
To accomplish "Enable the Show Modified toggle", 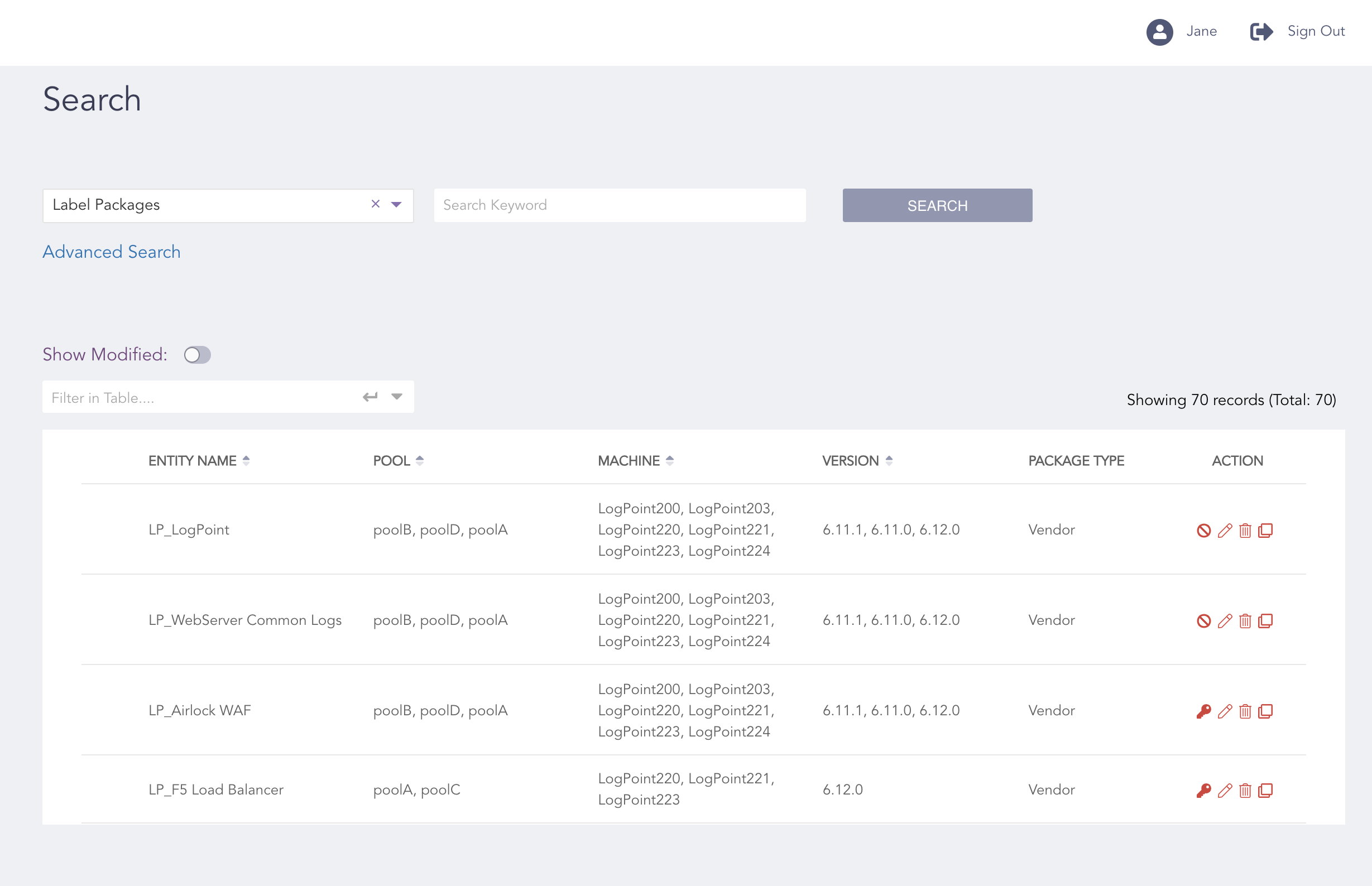I will pyautogui.click(x=198, y=355).
